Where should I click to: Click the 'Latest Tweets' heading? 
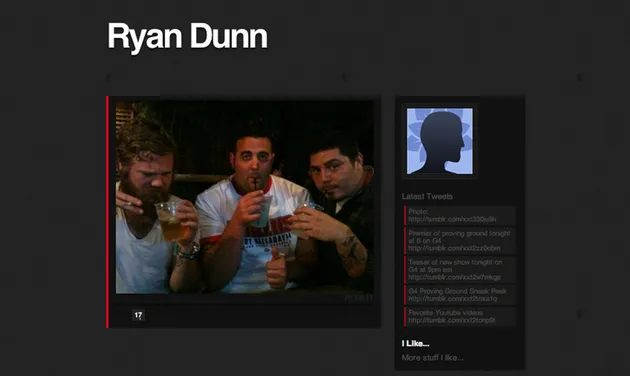click(427, 196)
